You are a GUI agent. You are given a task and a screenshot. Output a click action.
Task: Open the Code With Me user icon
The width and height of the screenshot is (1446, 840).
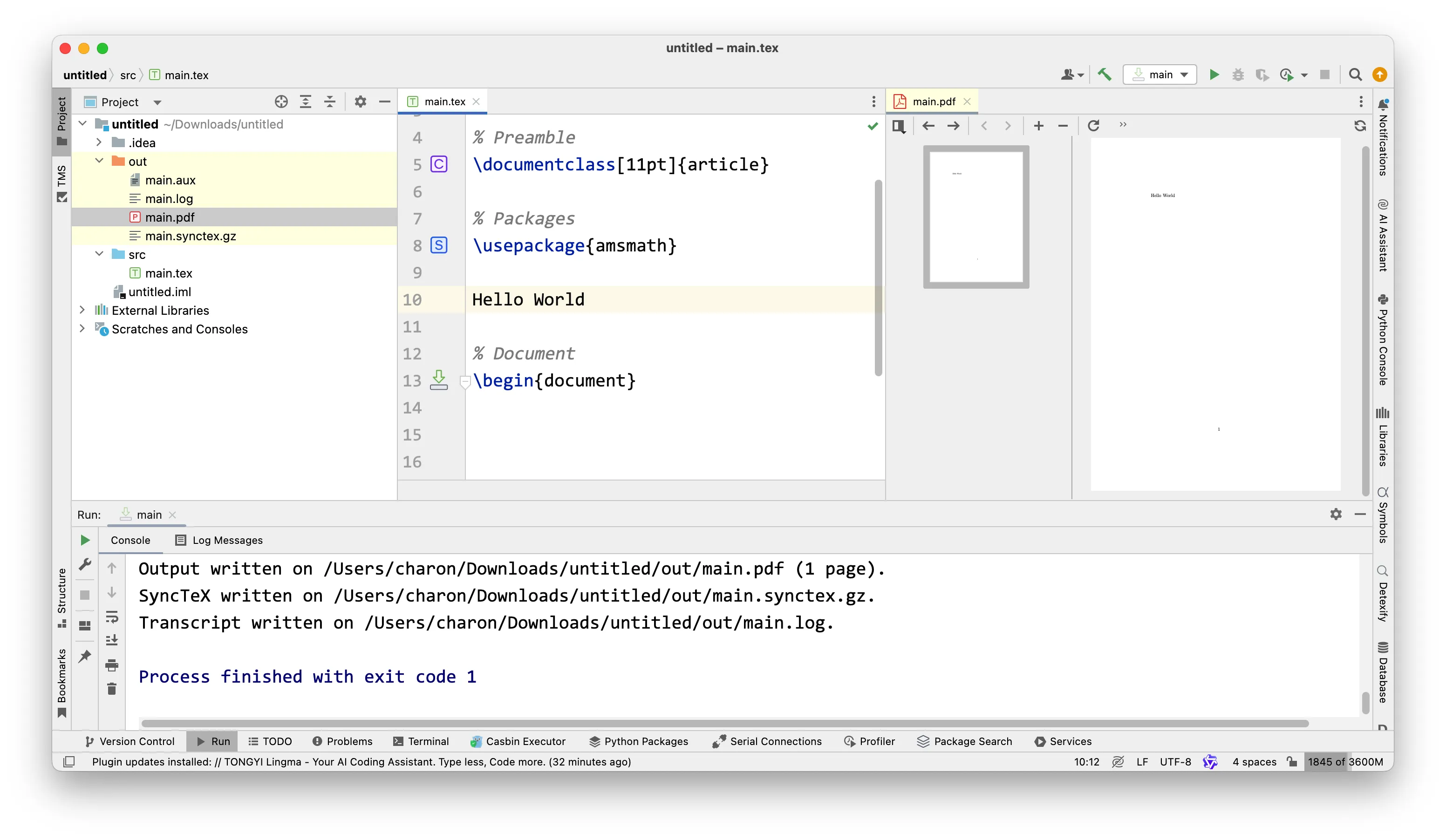click(x=1071, y=75)
